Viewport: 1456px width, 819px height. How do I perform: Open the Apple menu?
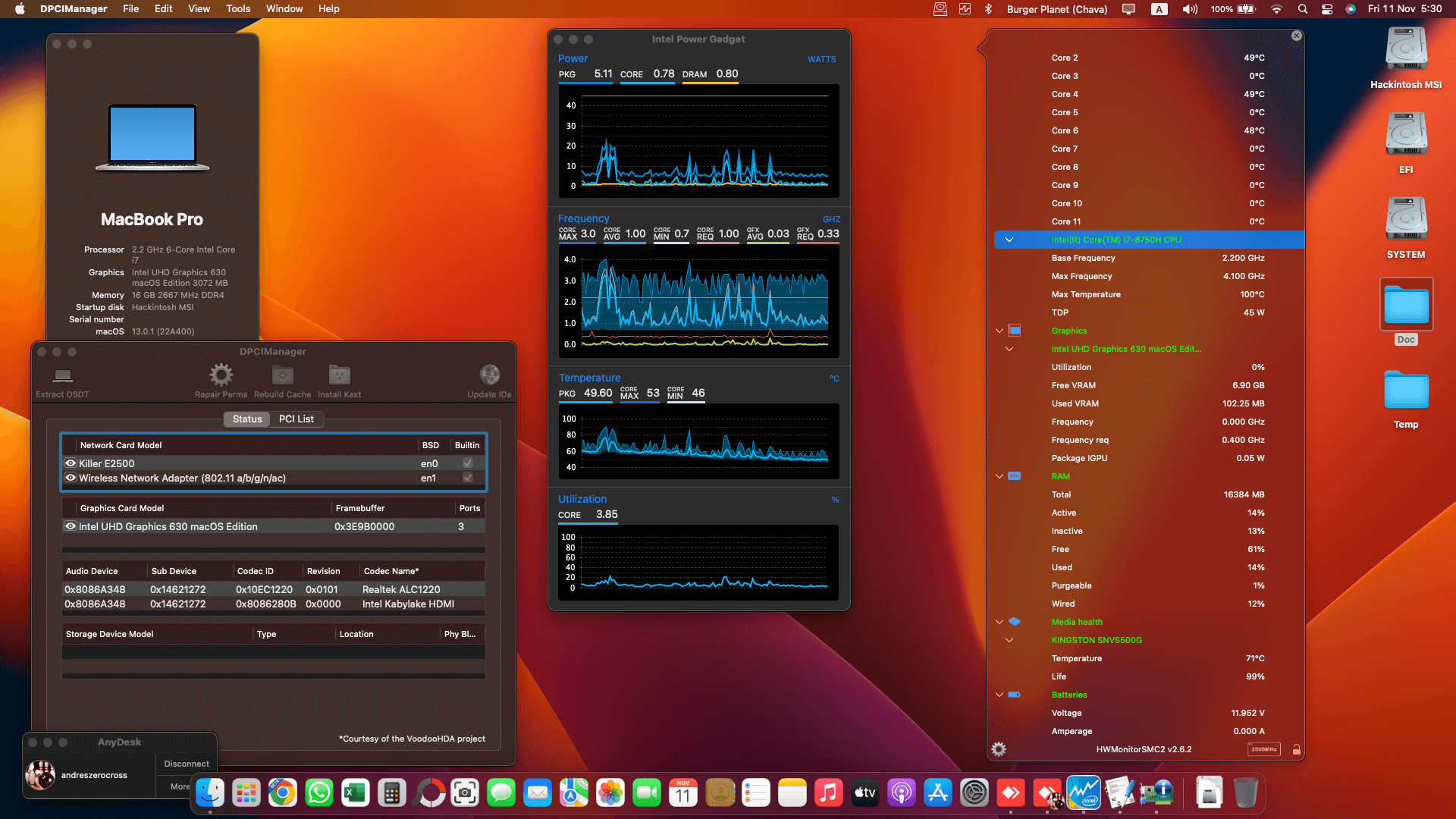tap(20, 9)
